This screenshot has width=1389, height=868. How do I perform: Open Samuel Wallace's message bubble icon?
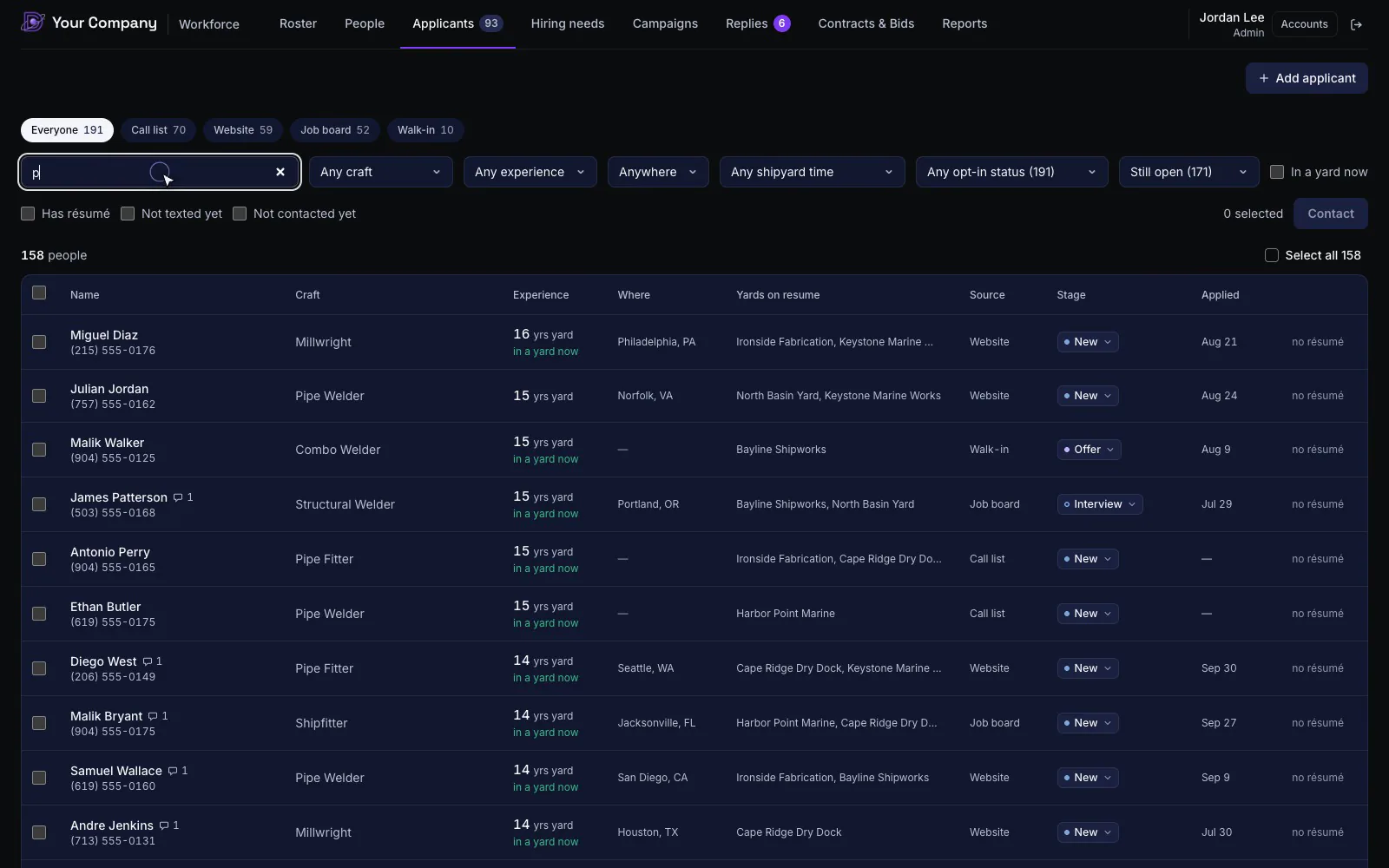tap(173, 771)
